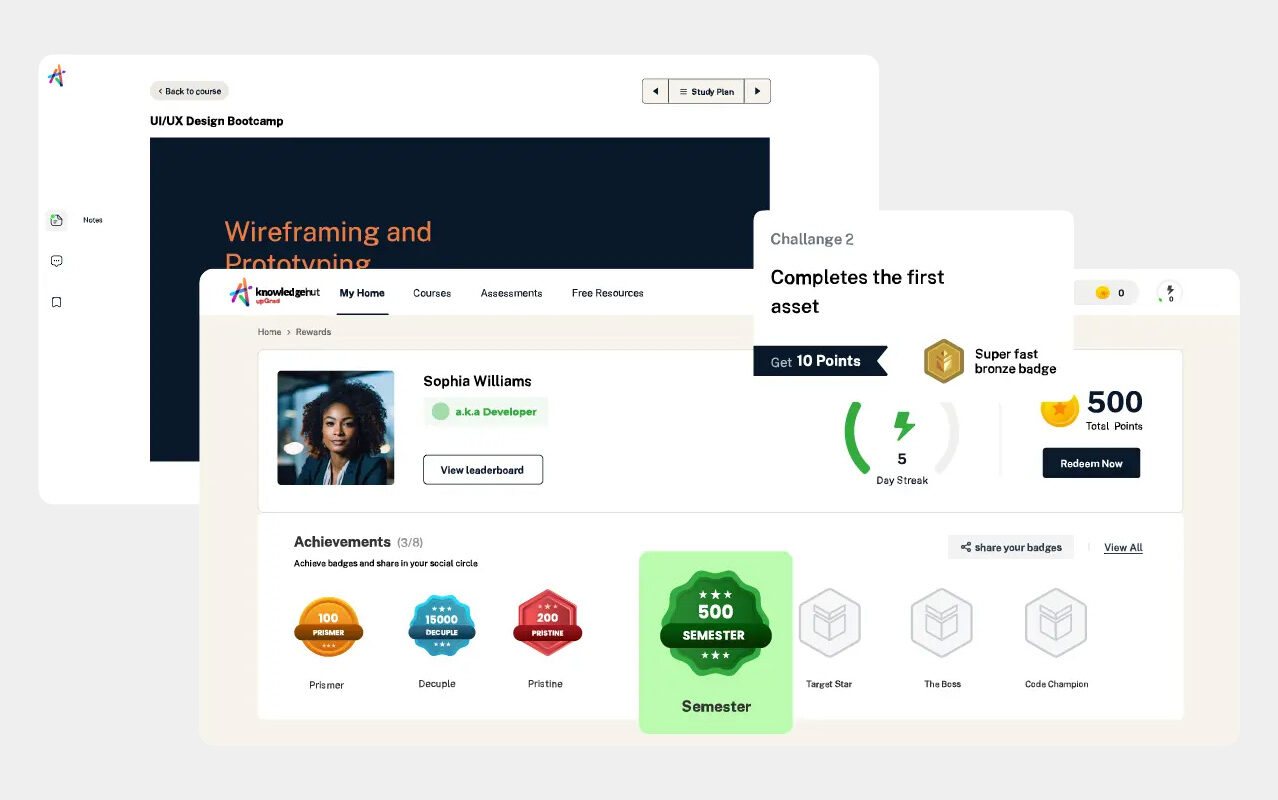The image size is (1278, 800).
Task: Open the Assessments tab
Action: [511, 293]
